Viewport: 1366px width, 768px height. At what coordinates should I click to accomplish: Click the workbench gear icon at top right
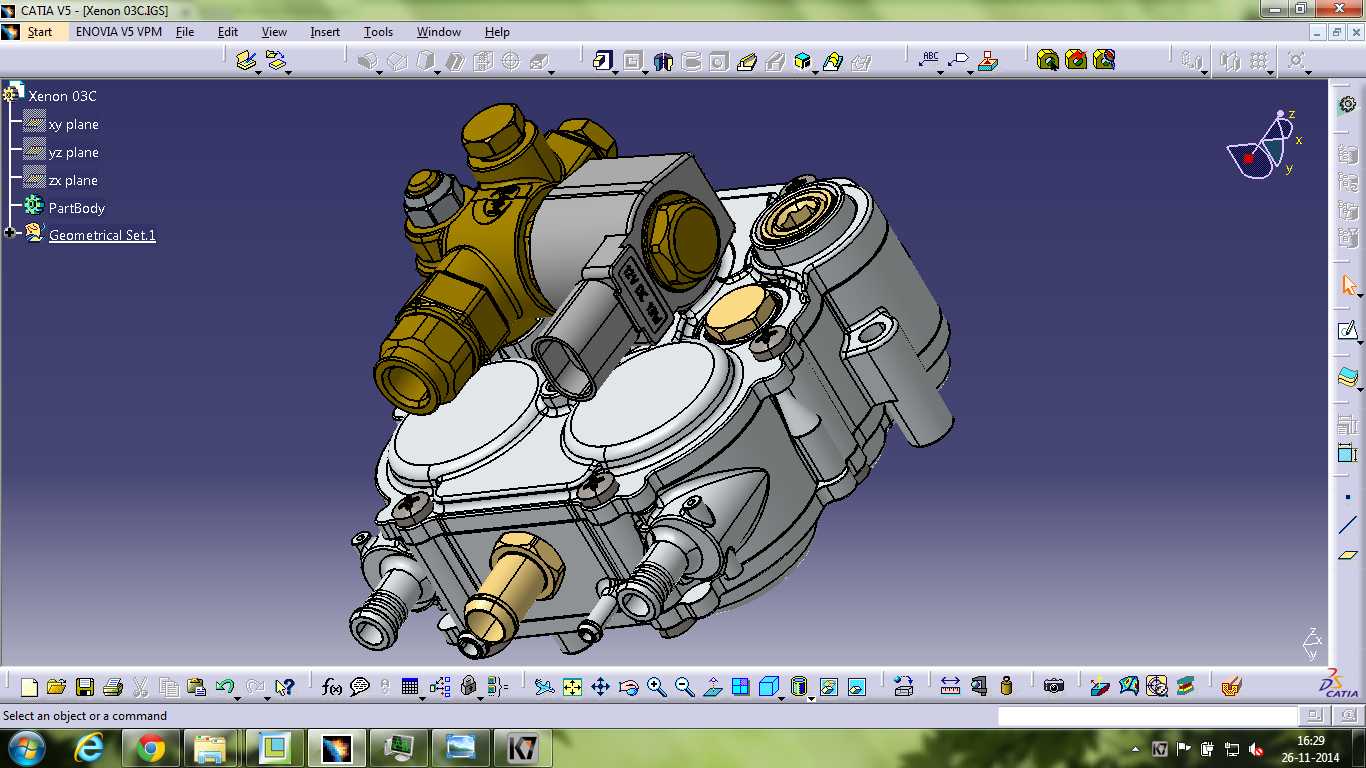point(1348,104)
